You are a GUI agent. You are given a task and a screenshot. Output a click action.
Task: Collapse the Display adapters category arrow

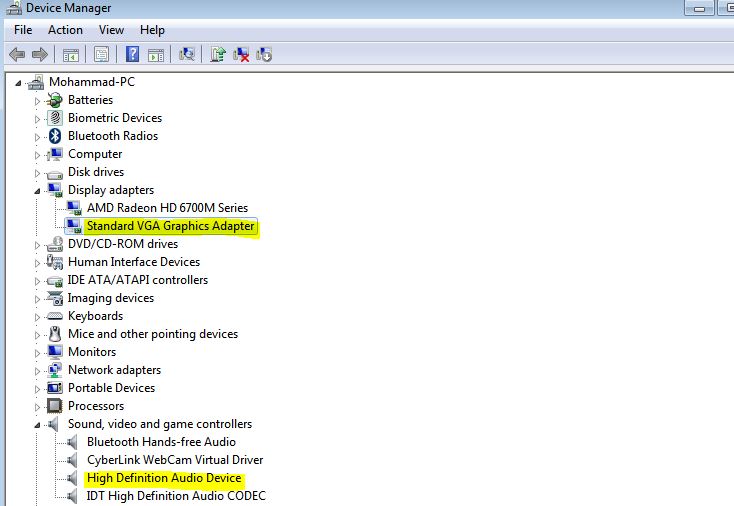[x=37, y=191]
